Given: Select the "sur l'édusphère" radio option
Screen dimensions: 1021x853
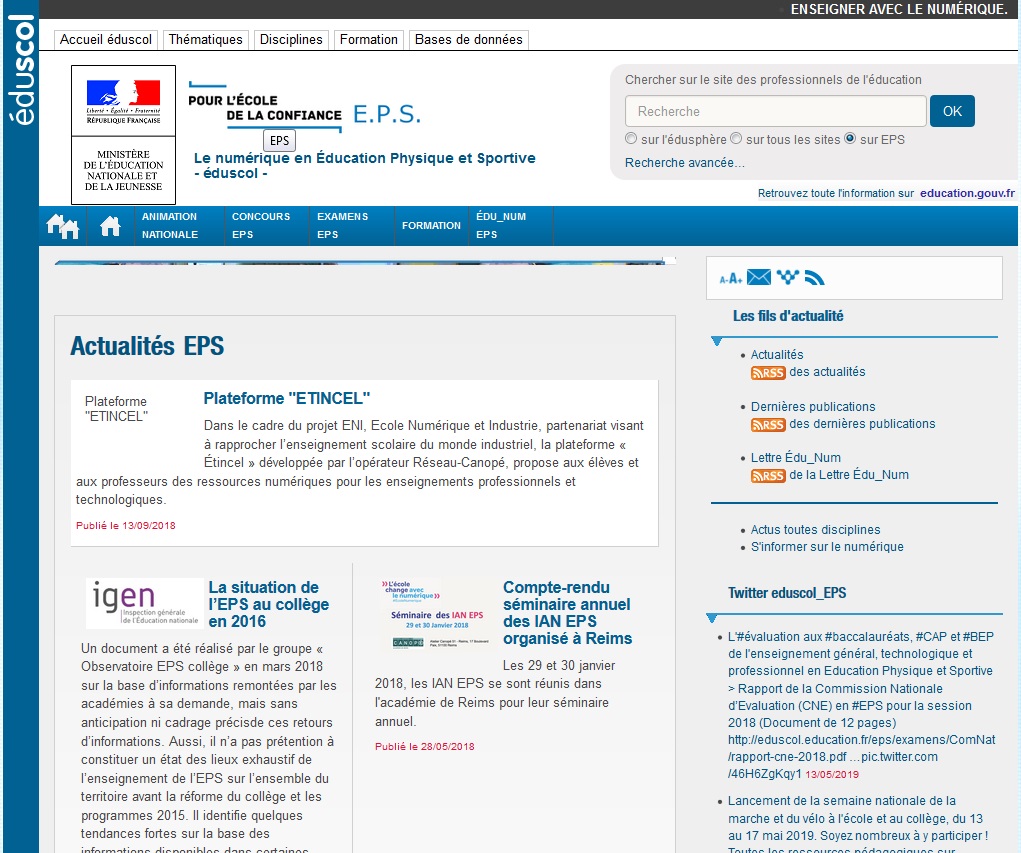Looking at the screenshot, I should click(631, 139).
